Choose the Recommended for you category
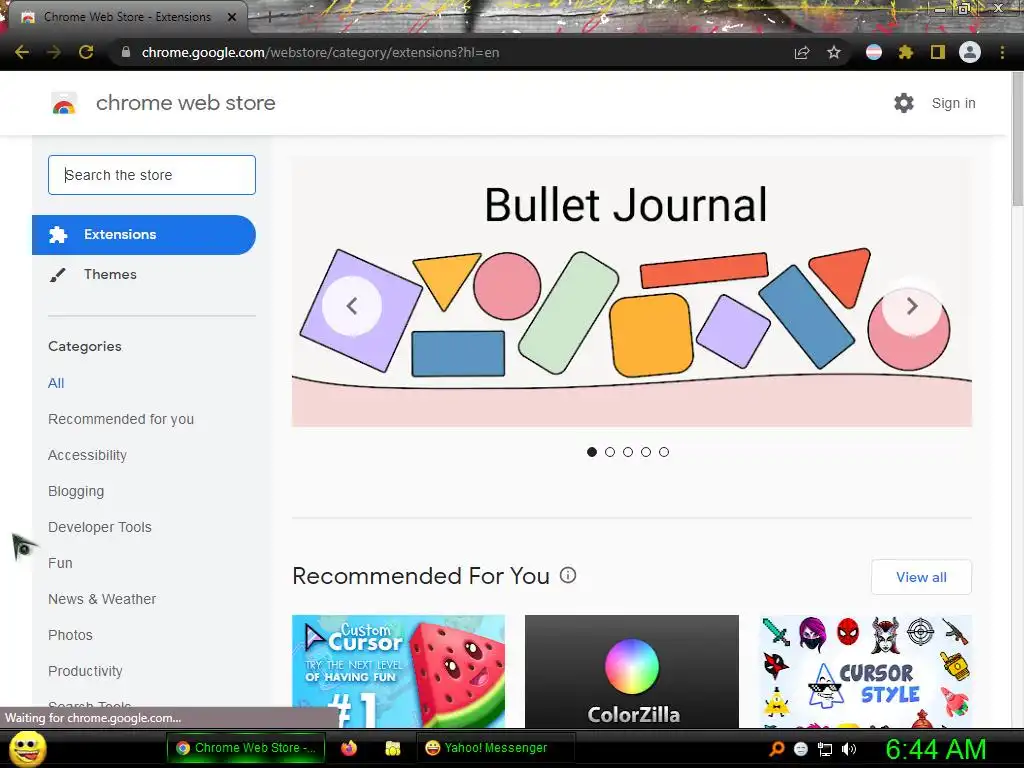The width and height of the screenshot is (1024, 768). (121, 419)
